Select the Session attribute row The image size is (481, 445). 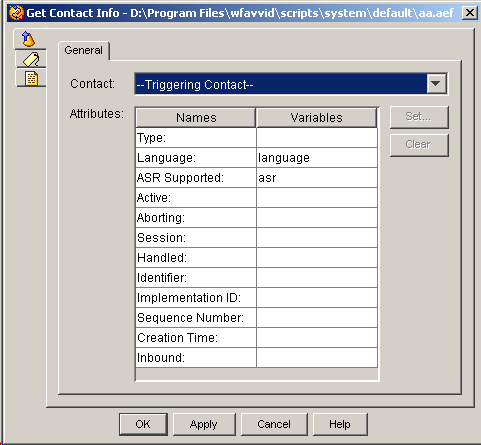tap(257, 238)
